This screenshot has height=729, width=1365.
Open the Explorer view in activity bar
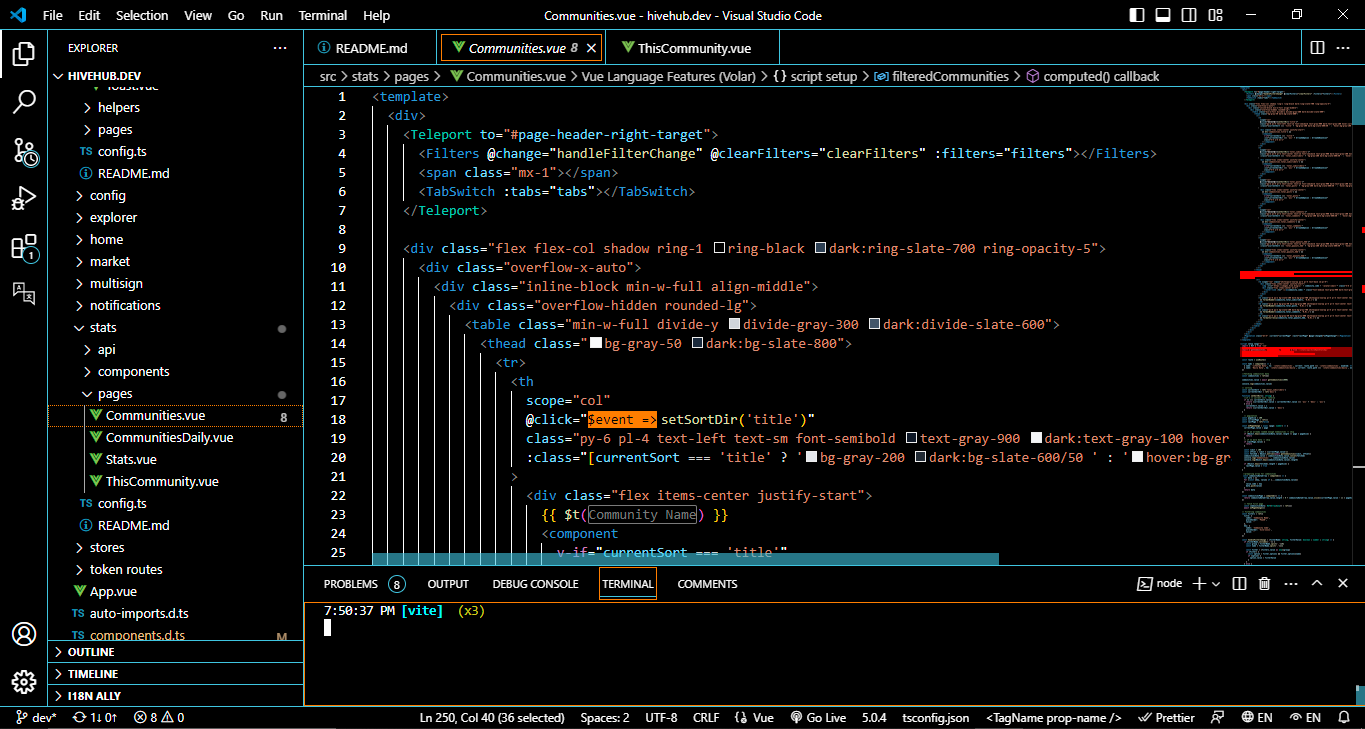point(24,53)
